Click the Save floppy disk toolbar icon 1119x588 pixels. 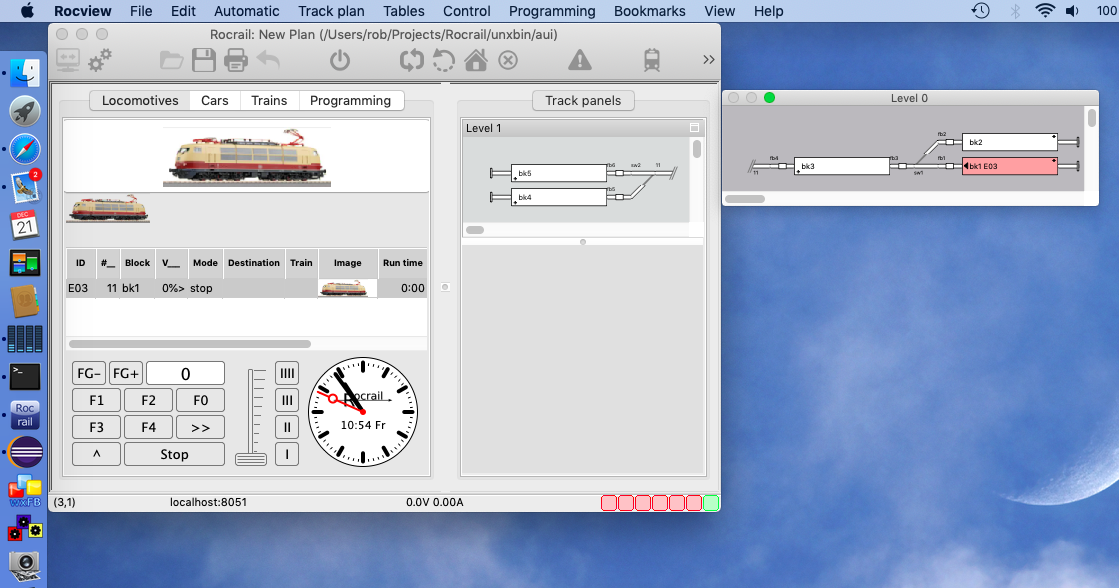(x=204, y=61)
